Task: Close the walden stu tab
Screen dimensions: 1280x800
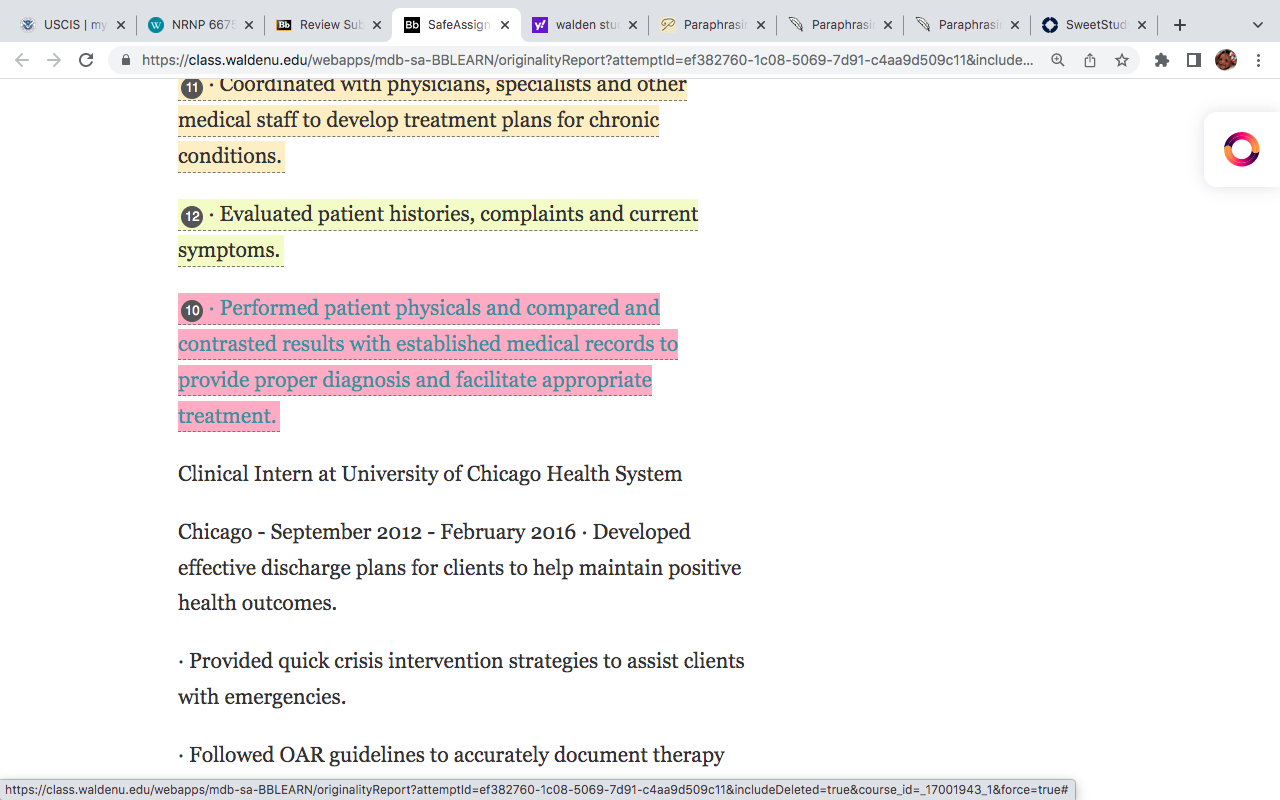Action: pos(633,25)
